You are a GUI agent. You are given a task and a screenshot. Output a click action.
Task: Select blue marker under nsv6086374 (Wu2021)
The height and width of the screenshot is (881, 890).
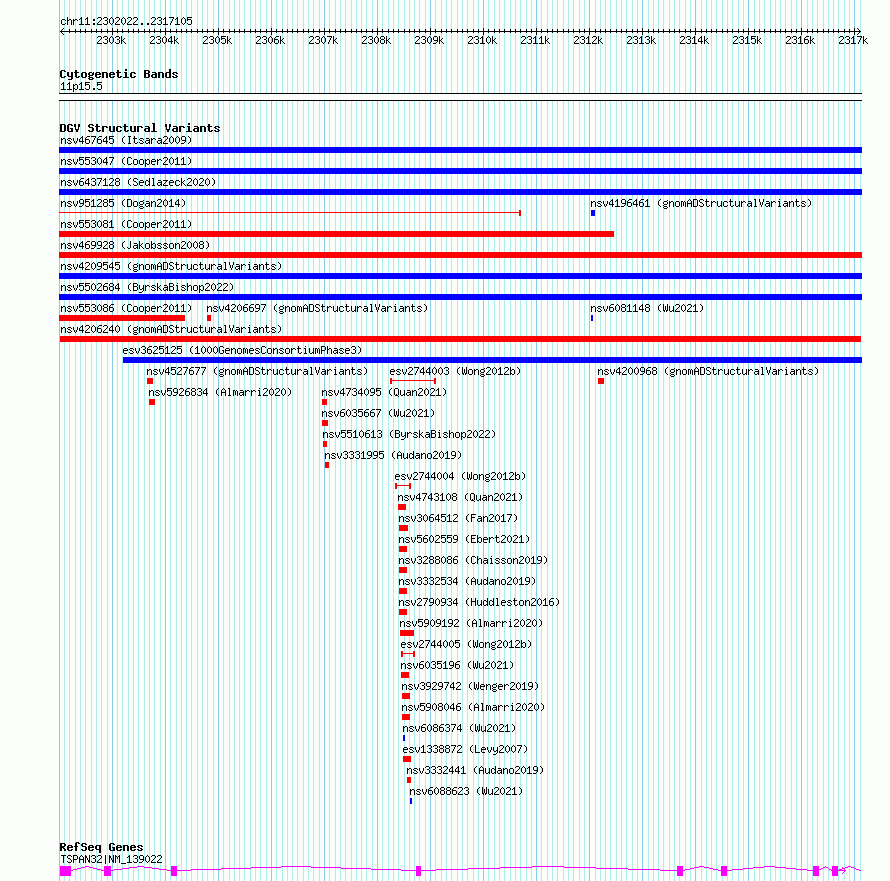(x=404, y=738)
